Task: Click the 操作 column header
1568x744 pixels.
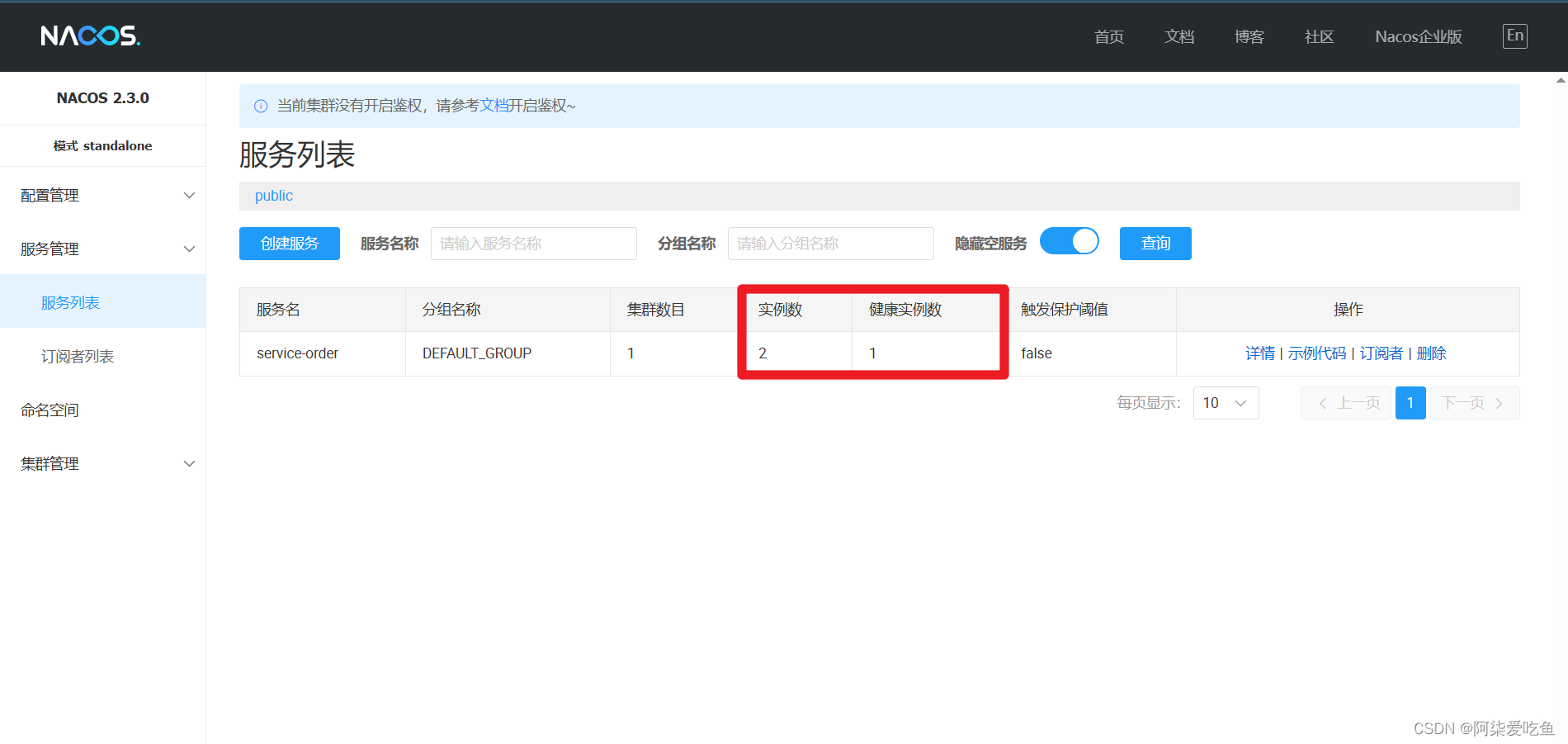Action: (x=1348, y=310)
